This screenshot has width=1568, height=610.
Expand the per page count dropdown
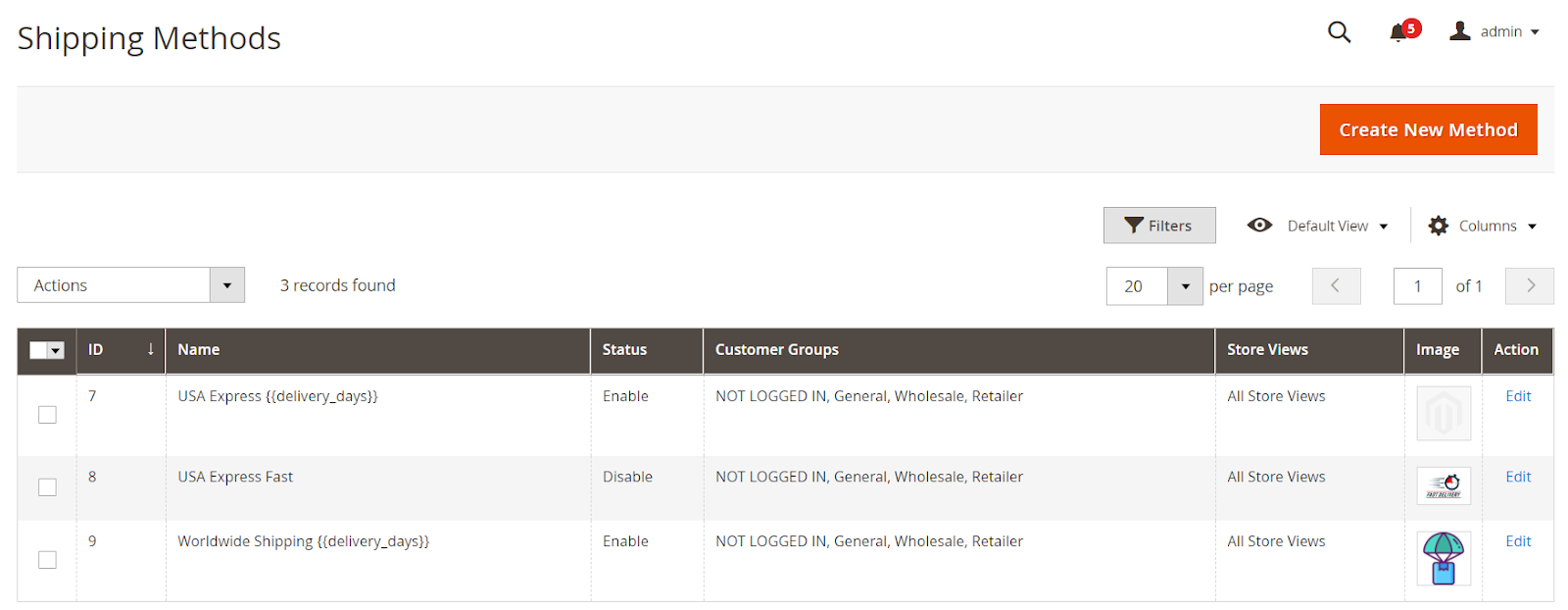(1185, 286)
